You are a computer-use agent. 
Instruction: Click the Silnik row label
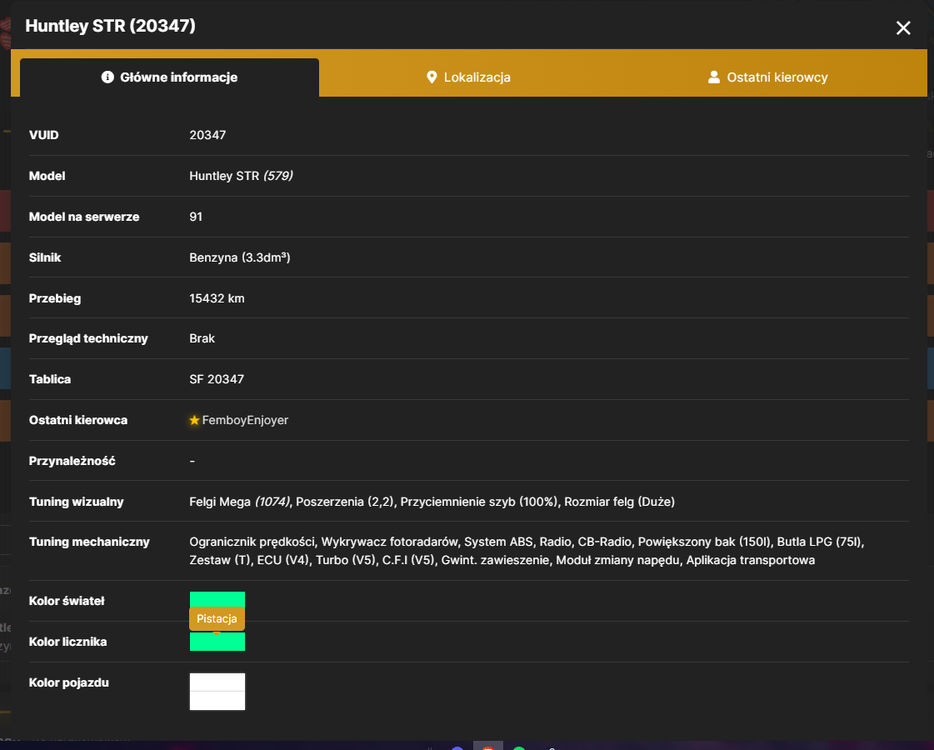click(x=45, y=257)
